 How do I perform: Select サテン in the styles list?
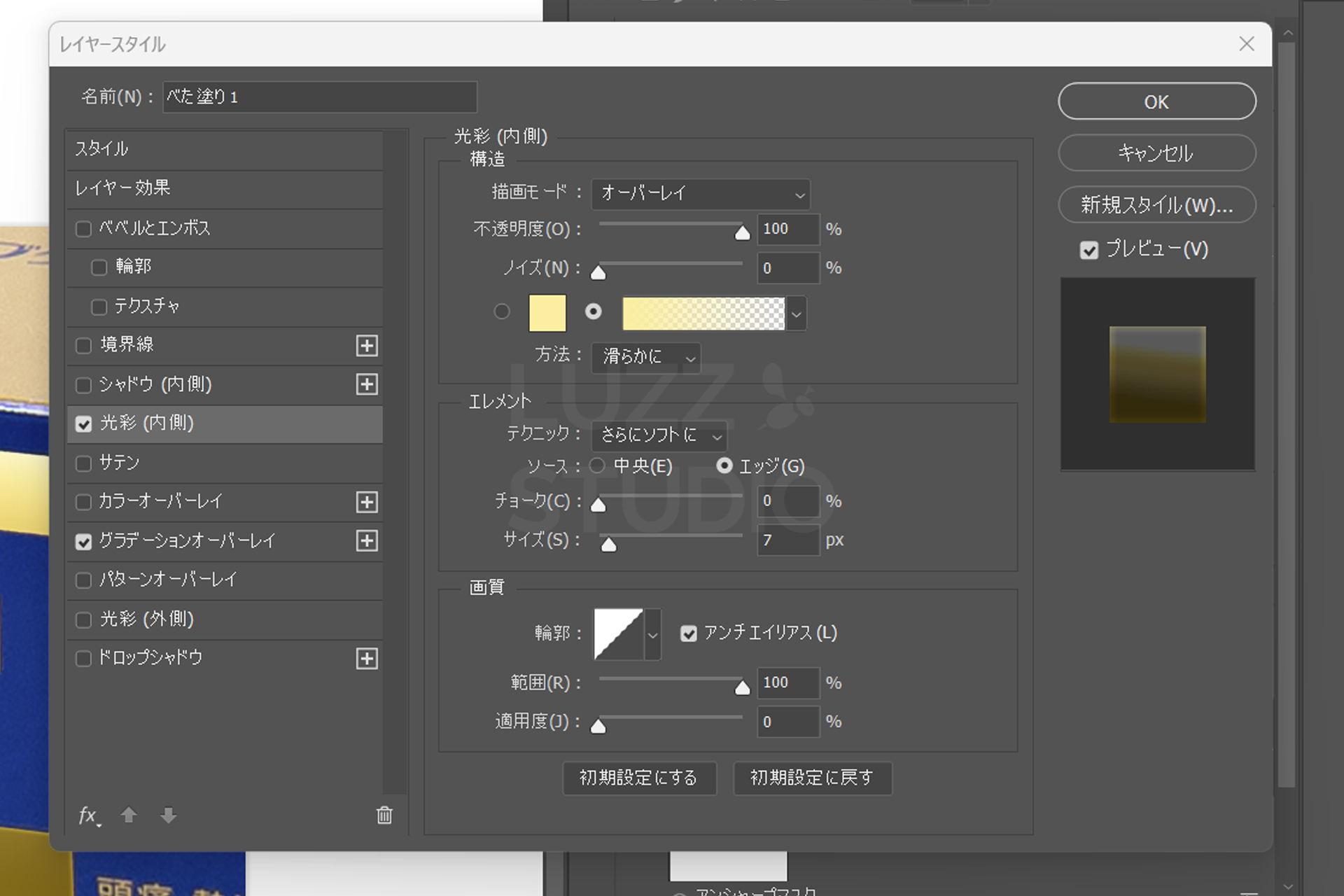(120, 463)
